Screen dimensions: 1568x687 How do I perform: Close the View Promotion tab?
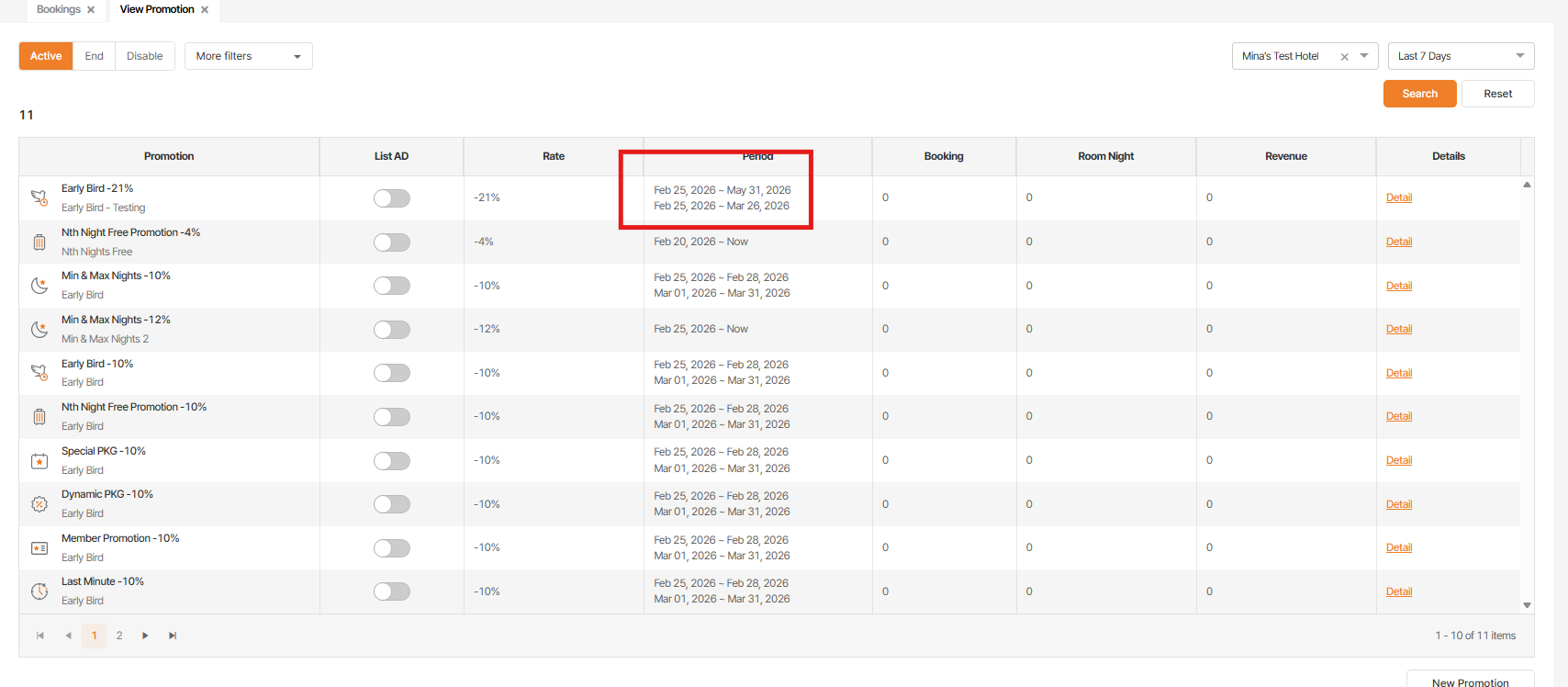click(205, 10)
